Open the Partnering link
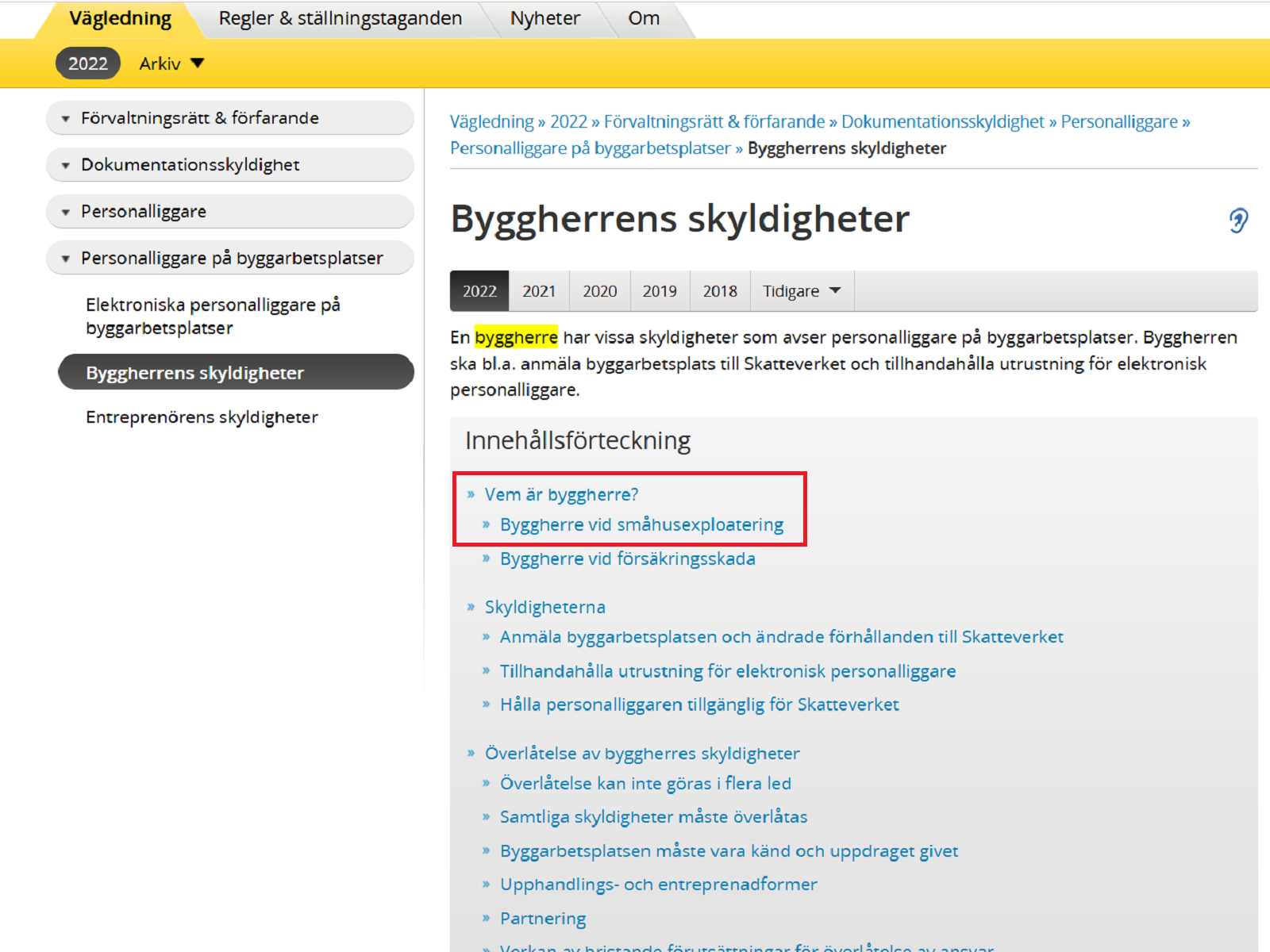 (543, 919)
